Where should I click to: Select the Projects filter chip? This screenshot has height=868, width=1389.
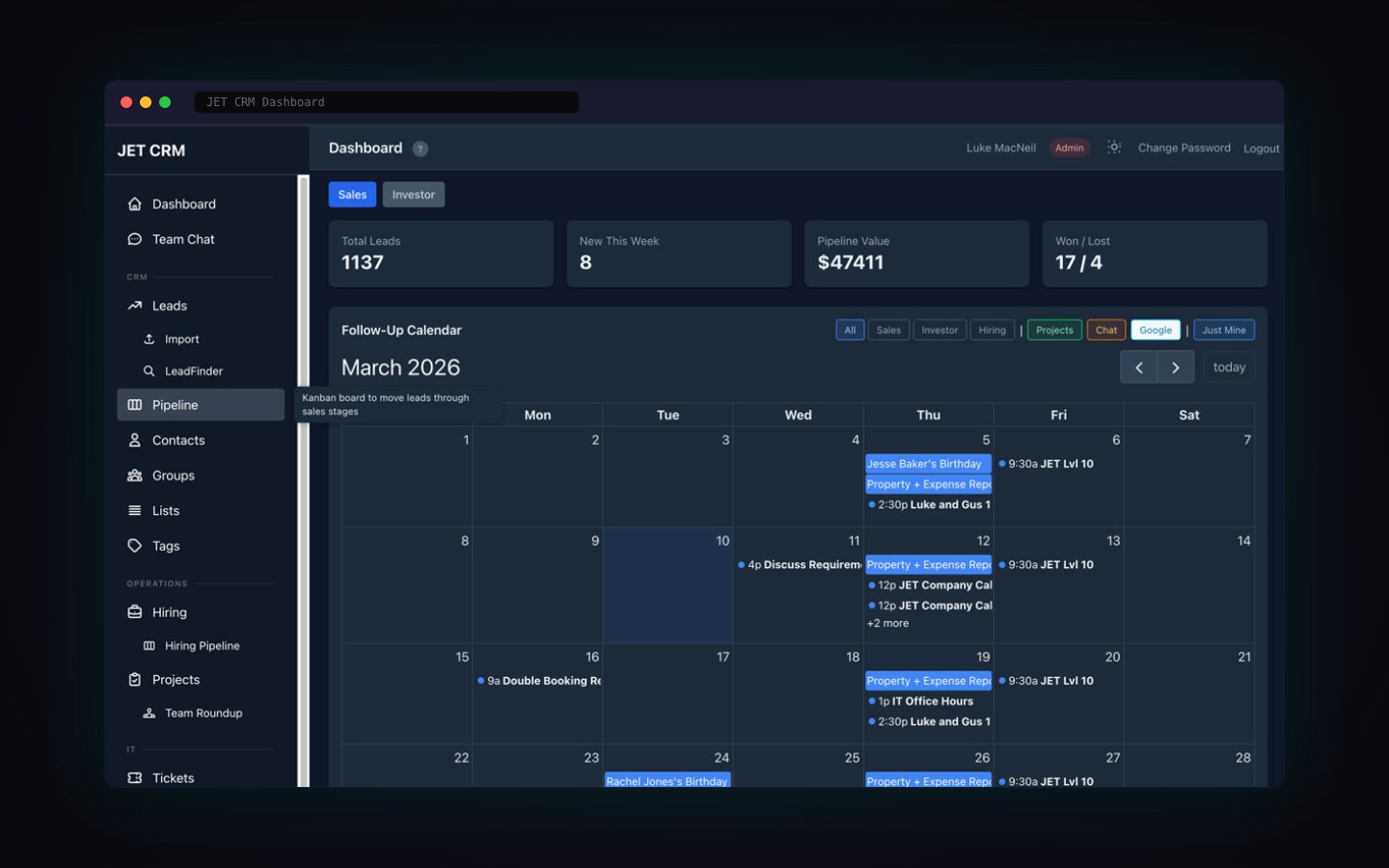point(1054,329)
